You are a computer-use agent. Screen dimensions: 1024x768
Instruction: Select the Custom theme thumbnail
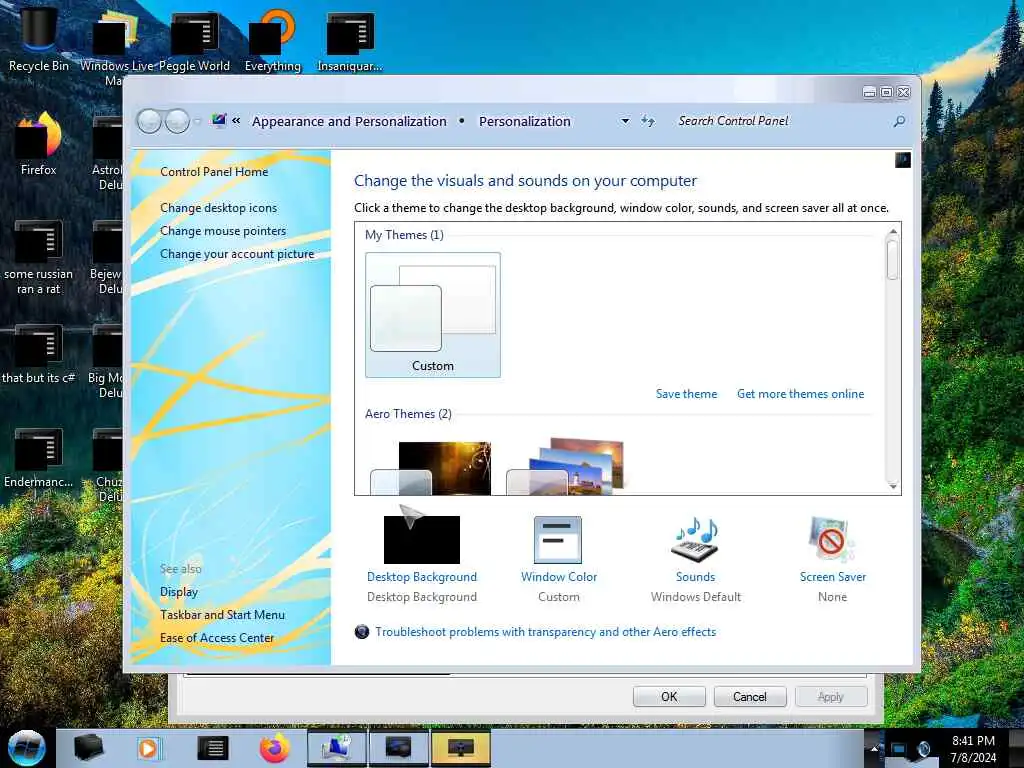pos(433,315)
